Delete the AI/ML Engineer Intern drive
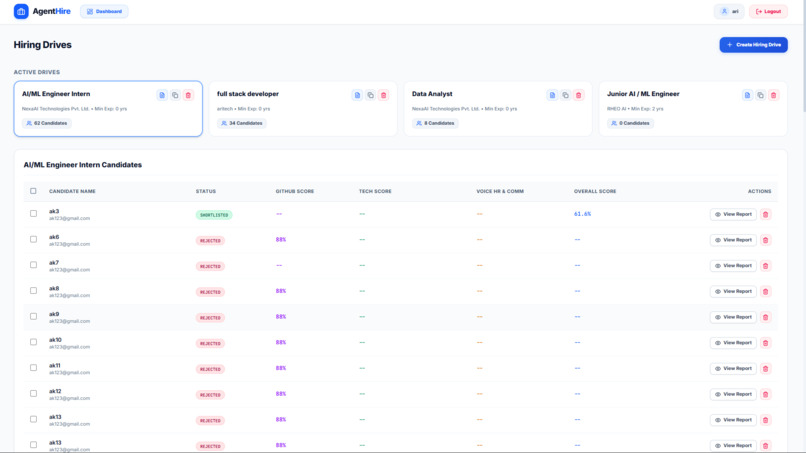 [188, 95]
